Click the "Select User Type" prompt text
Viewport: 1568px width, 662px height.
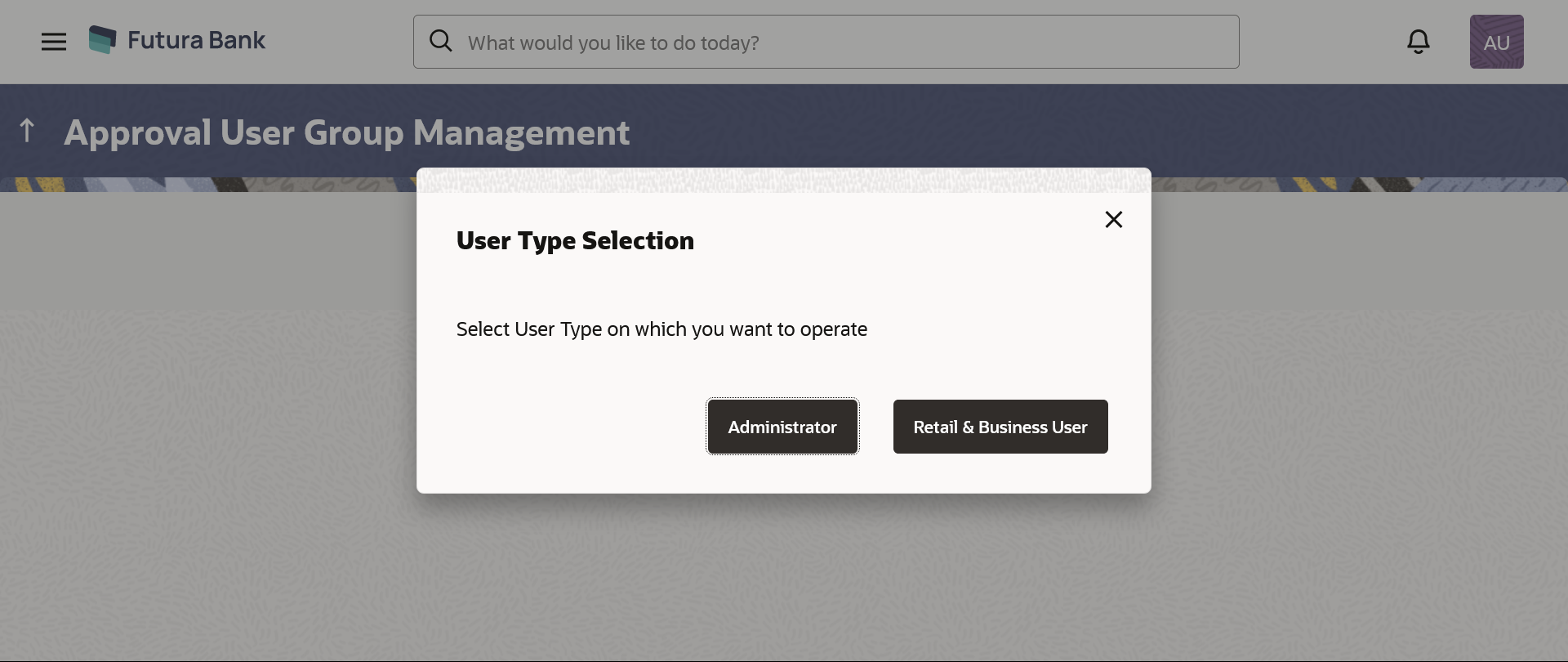click(x=661, y=329)
